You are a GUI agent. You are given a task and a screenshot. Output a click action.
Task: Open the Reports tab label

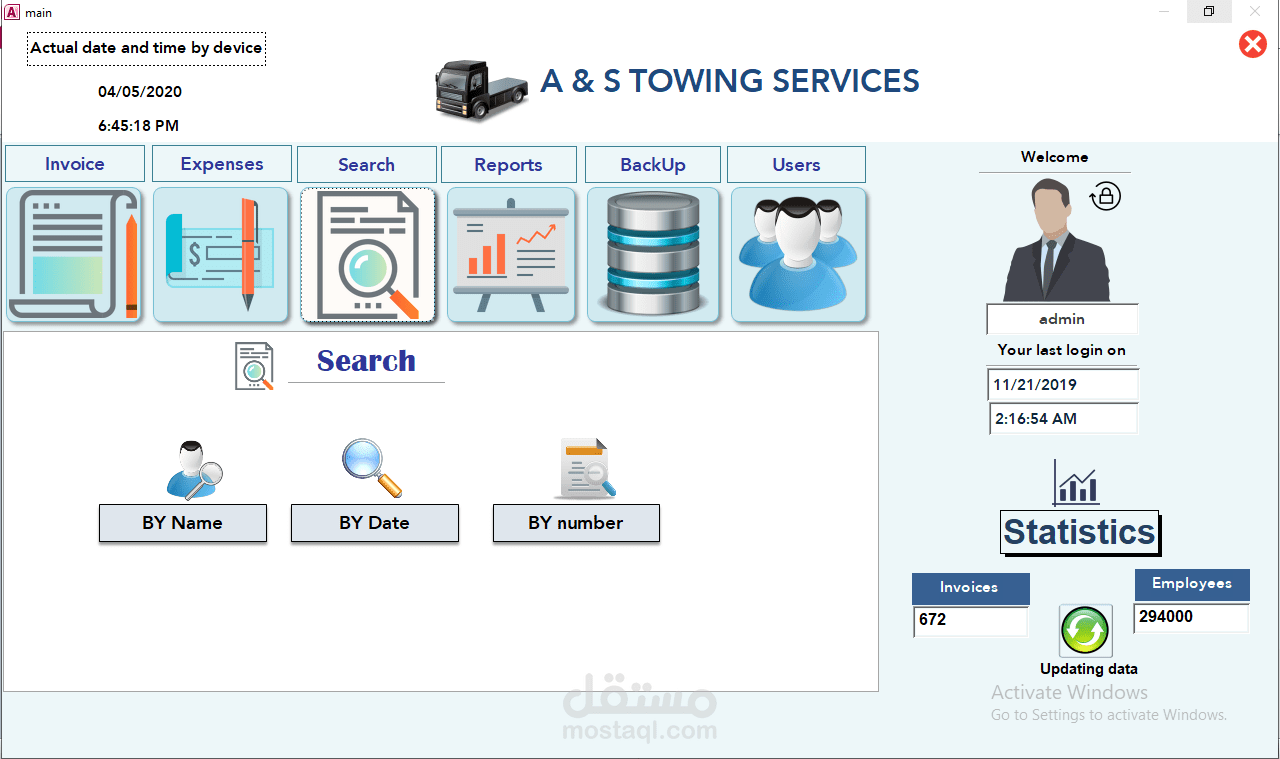[x=509, y=165]
